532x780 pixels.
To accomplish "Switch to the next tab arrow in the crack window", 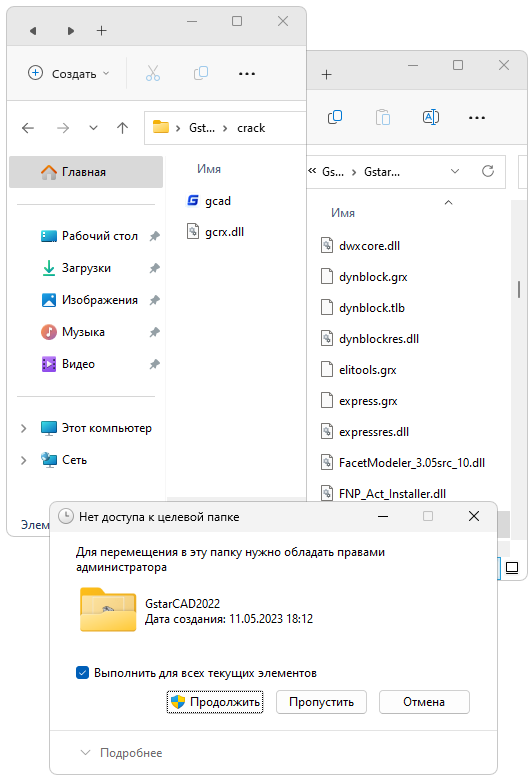I will (x=71, y=31).
